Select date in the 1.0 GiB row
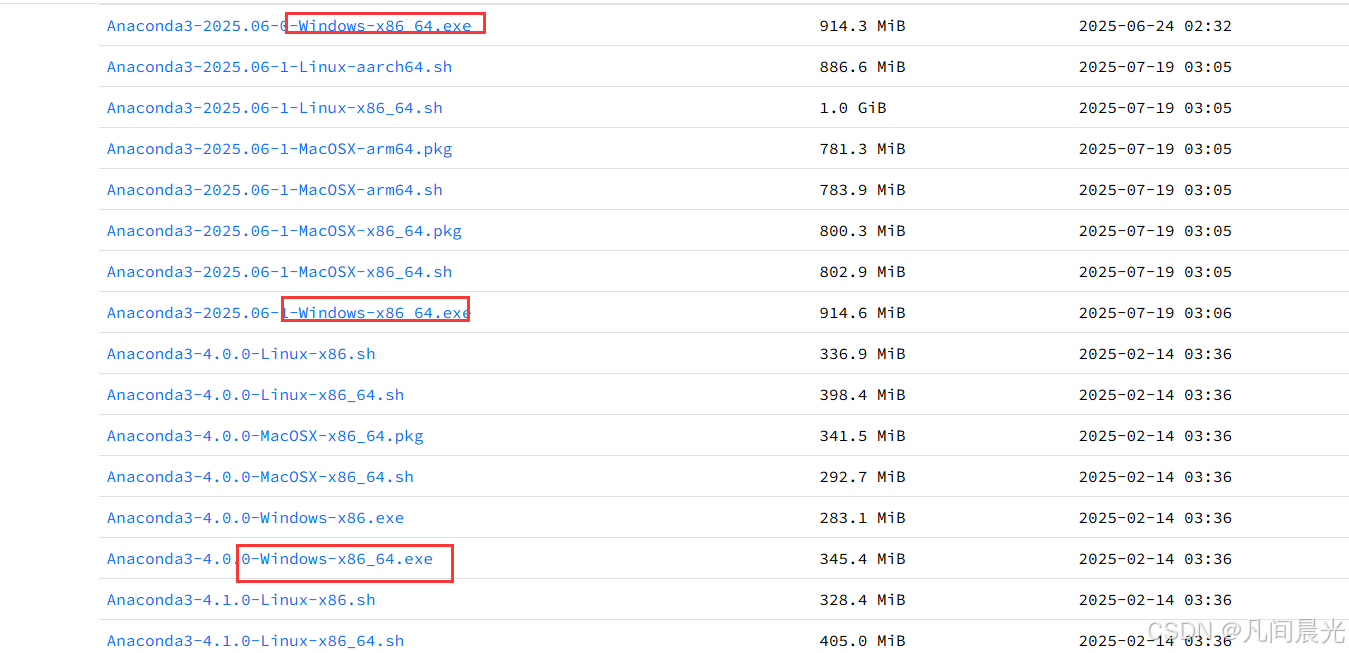Image resolution: width=1349 pixels, height=653 pixels. pyautogui.click(x=1155, y=108)
